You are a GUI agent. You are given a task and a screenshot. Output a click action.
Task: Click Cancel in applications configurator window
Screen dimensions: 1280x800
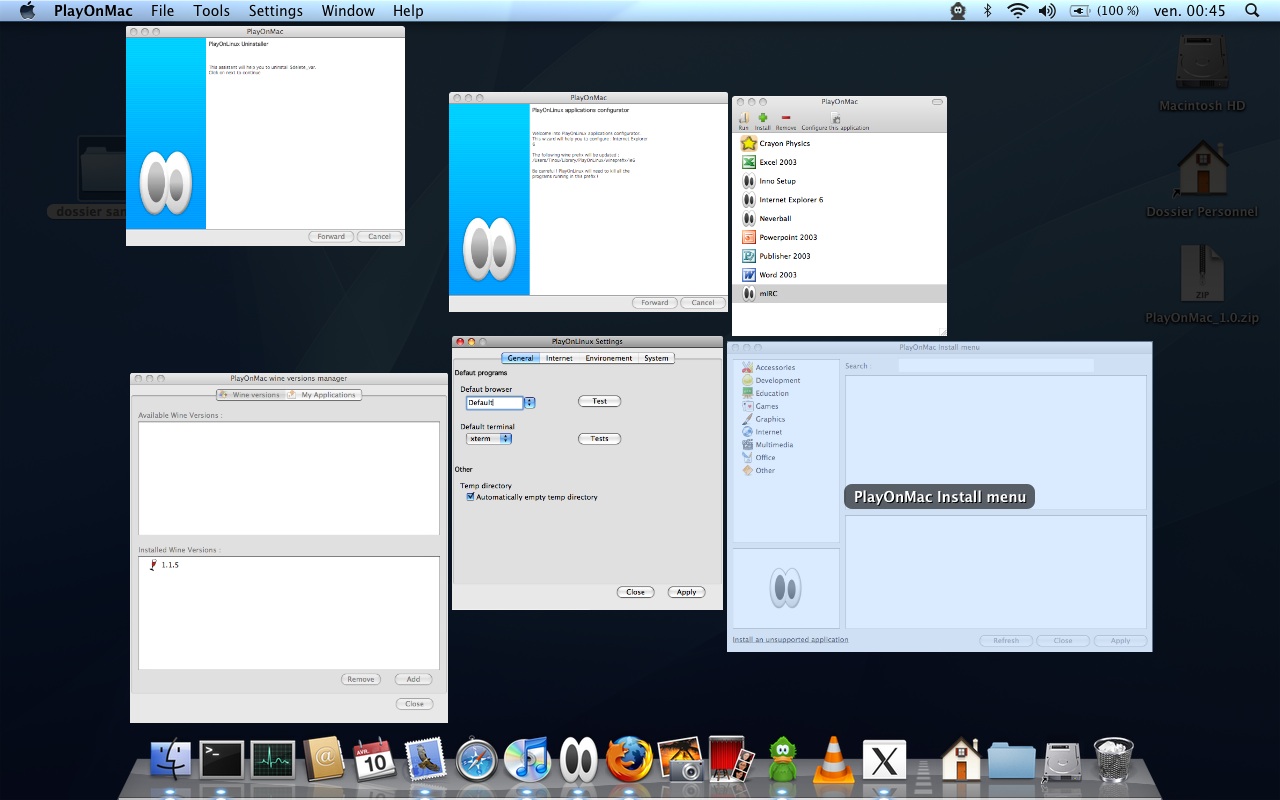click(x=703, y=303)
